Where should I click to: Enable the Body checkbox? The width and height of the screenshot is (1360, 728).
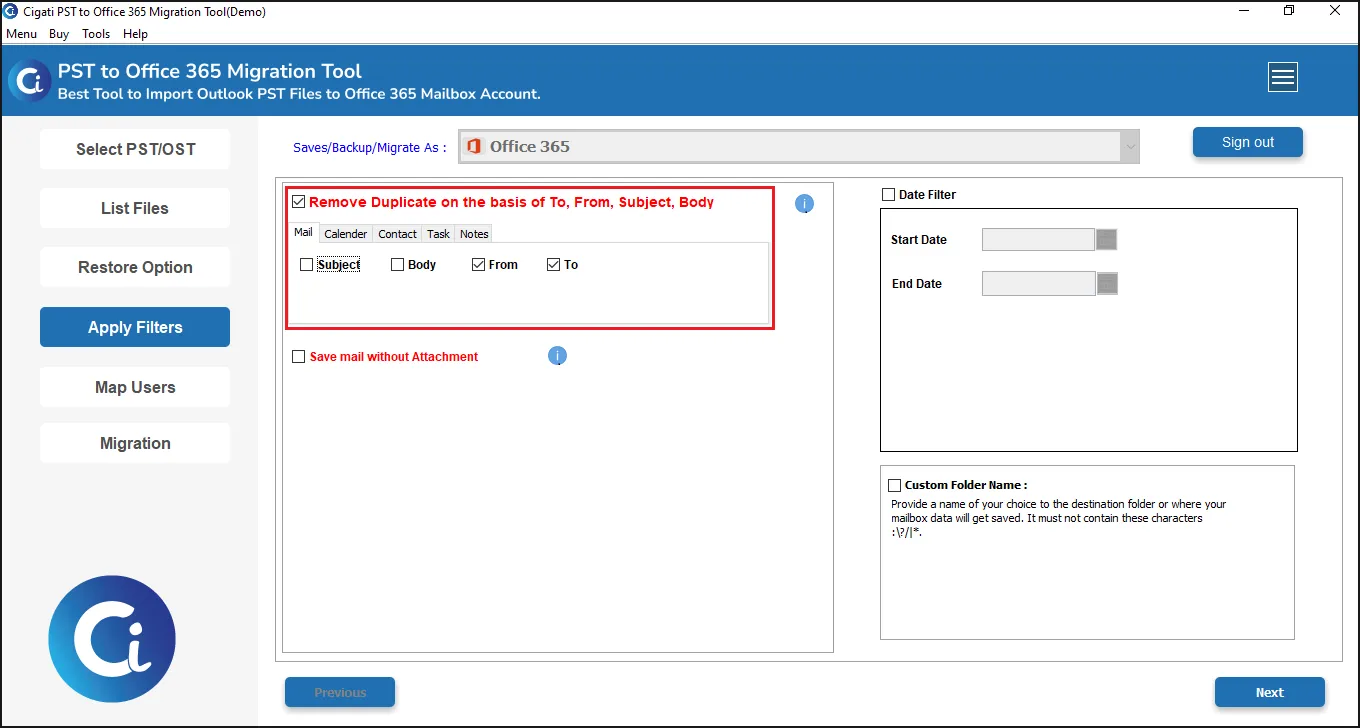(397, 265)
